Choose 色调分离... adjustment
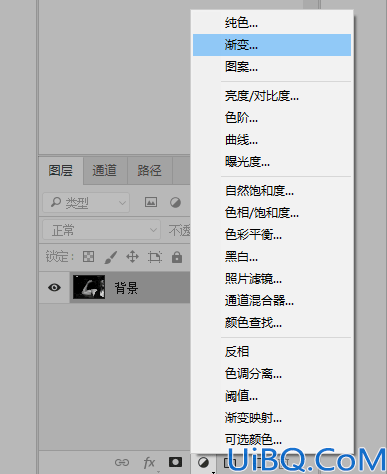This screenshot has width=387, height=474. coord(272,374)
